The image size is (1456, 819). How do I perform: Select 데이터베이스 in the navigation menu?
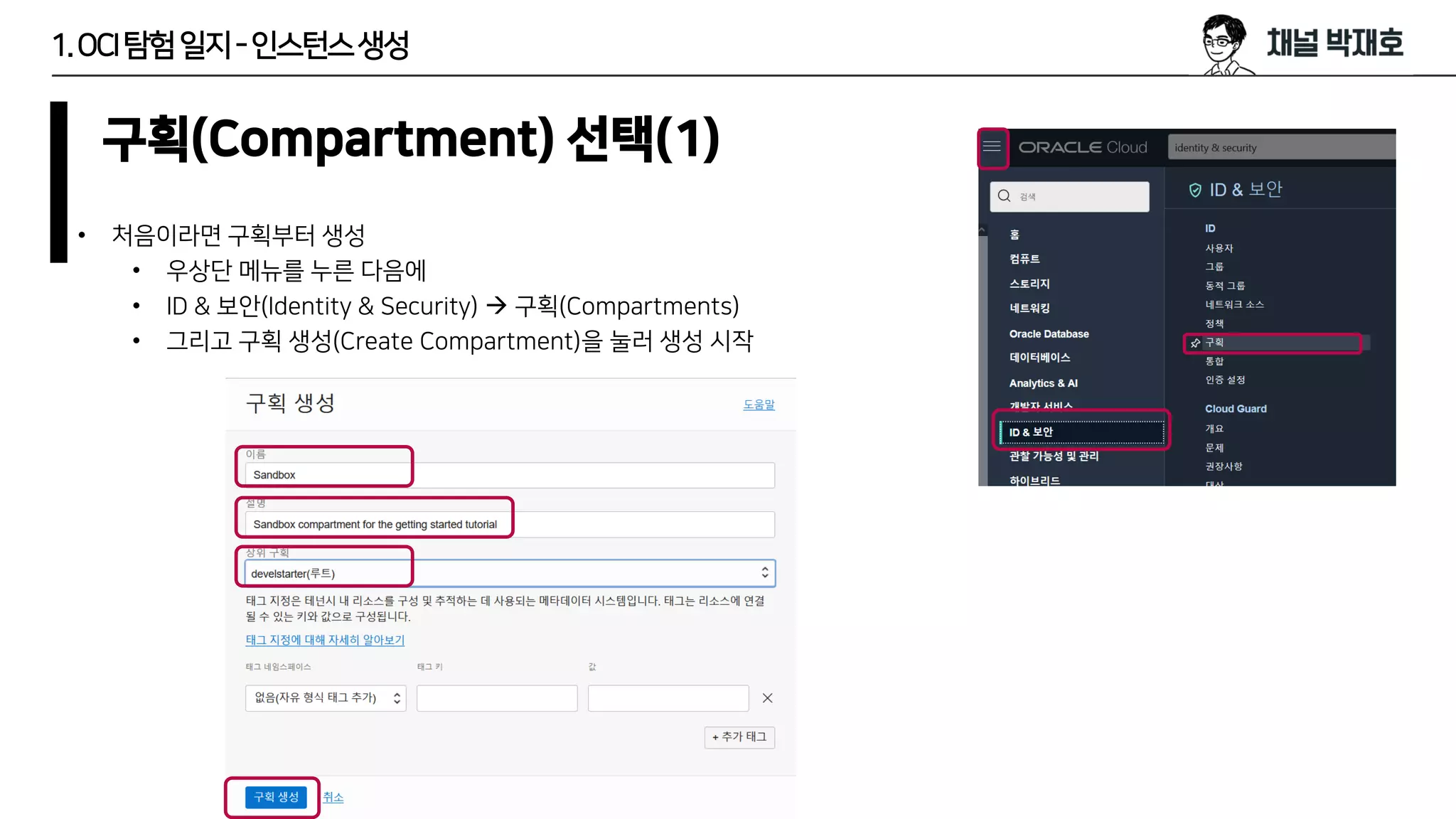(x=1039, y=358)
